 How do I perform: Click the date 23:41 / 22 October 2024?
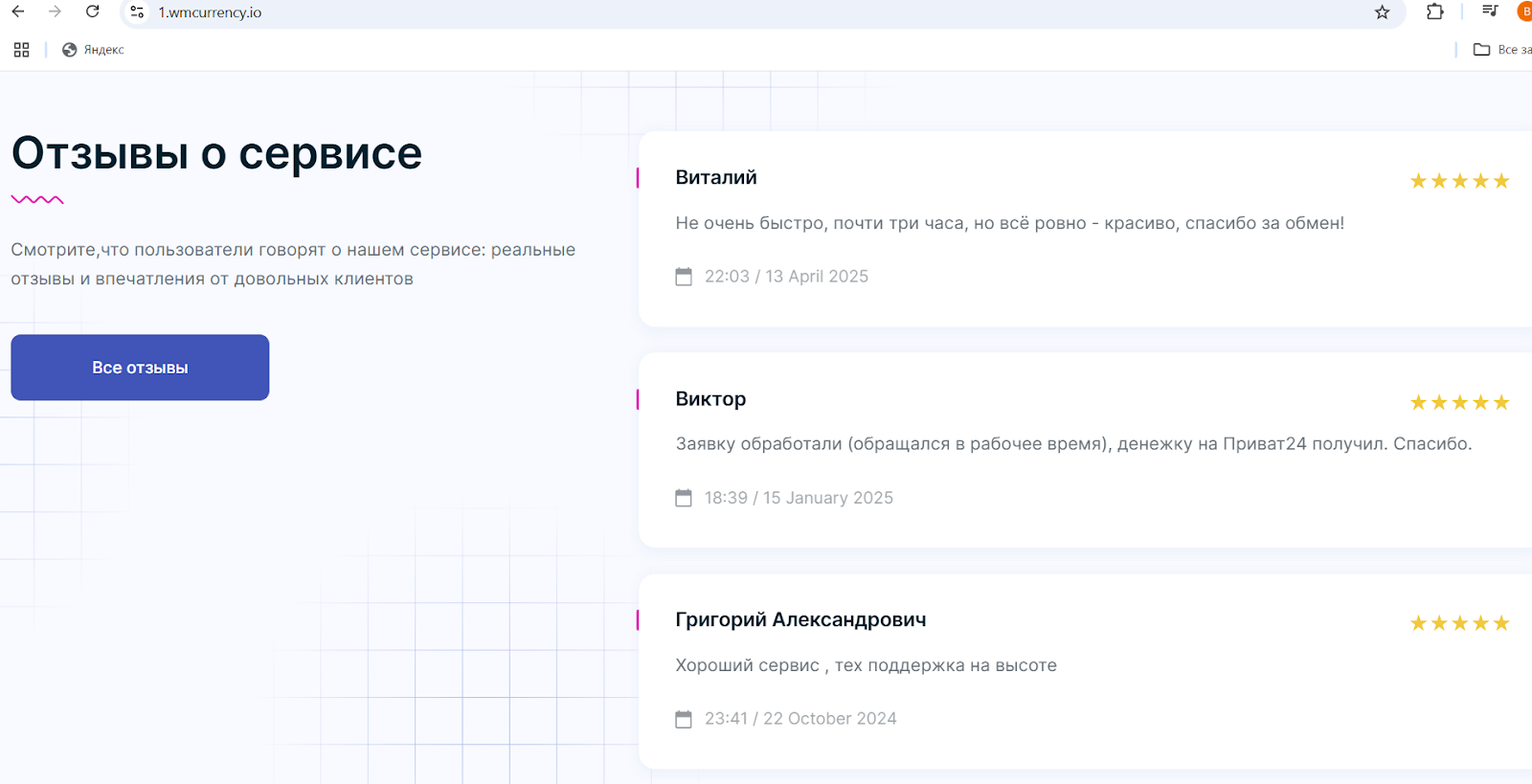point(800,719)
